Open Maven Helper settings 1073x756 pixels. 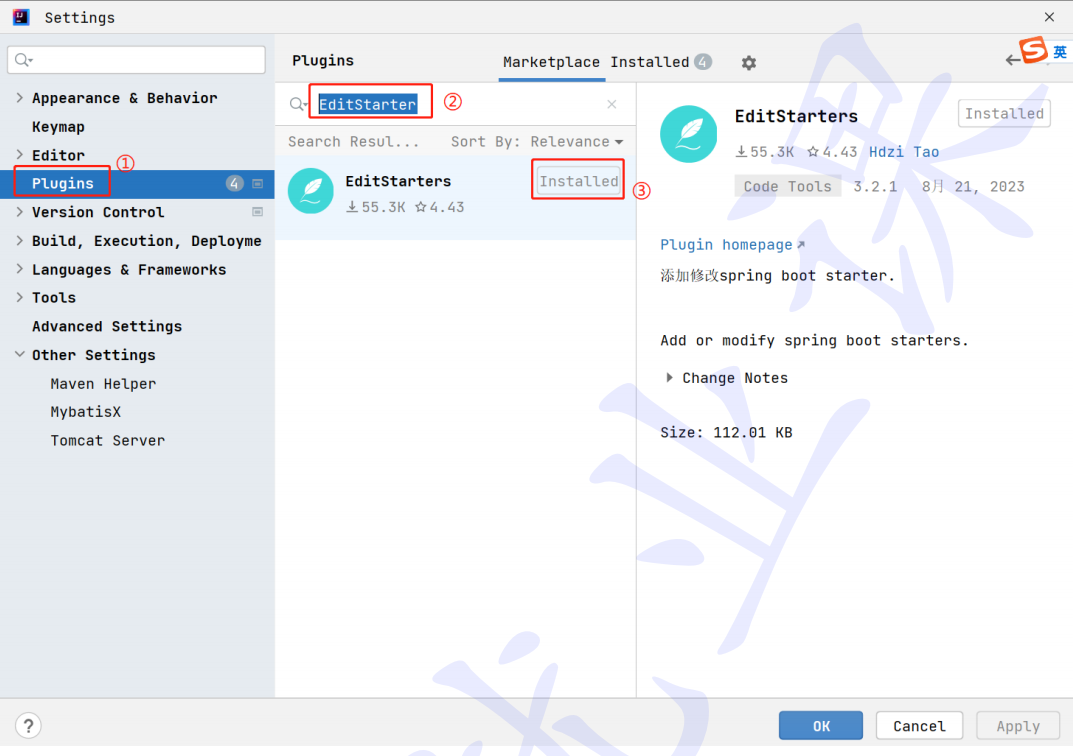(103, 384)
